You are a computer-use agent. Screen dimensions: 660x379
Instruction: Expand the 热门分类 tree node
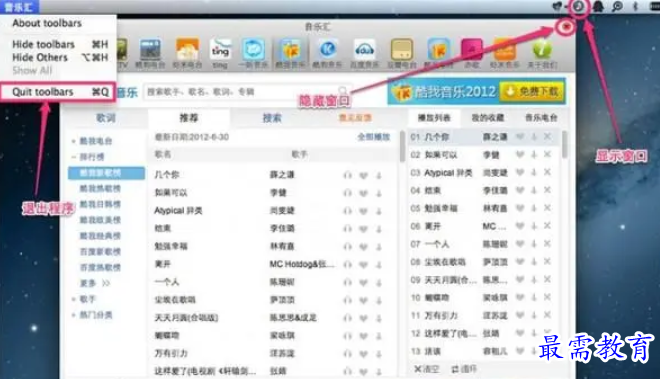73,315
